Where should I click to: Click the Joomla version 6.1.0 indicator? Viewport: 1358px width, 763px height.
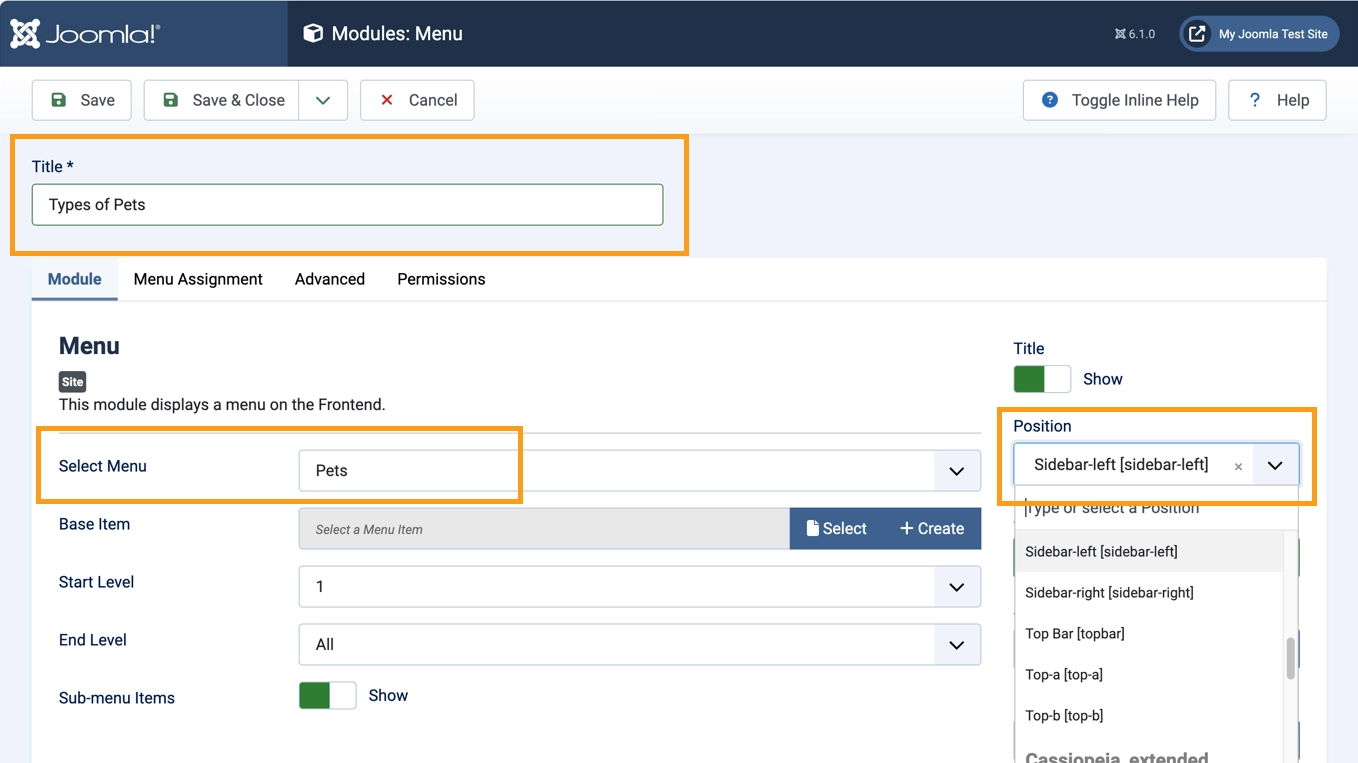(x=1134, y=34)
